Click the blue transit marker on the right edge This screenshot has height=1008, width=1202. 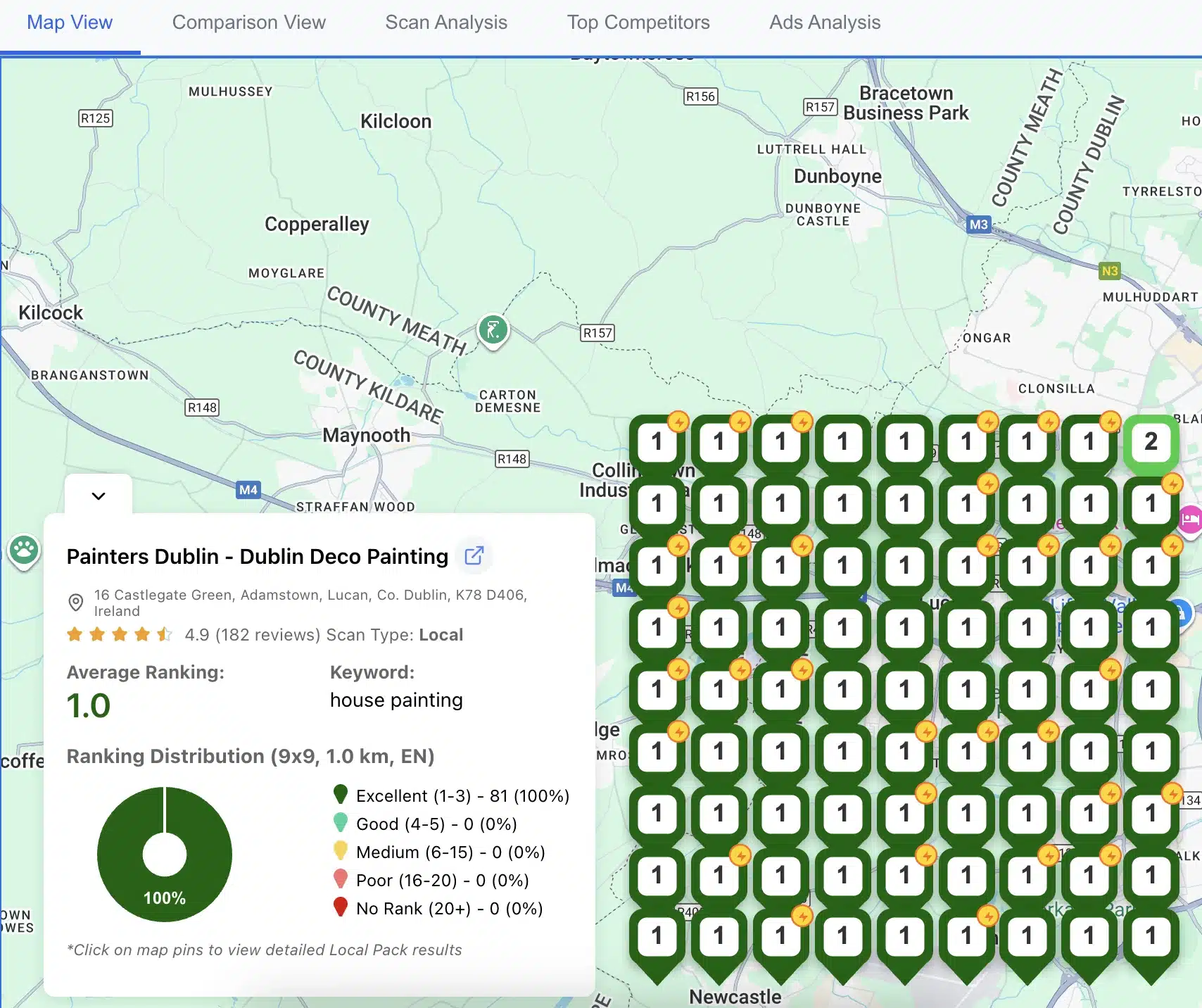point(1184,613)
